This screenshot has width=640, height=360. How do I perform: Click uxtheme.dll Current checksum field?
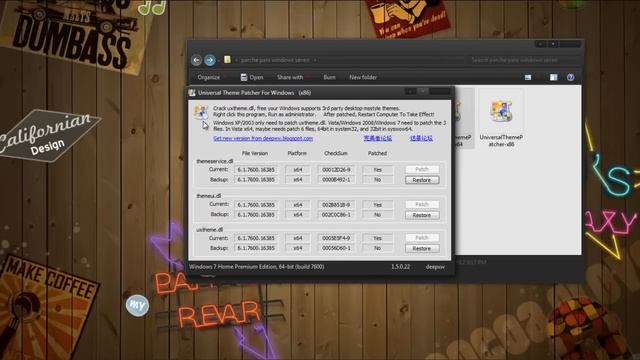coord(336,238)
